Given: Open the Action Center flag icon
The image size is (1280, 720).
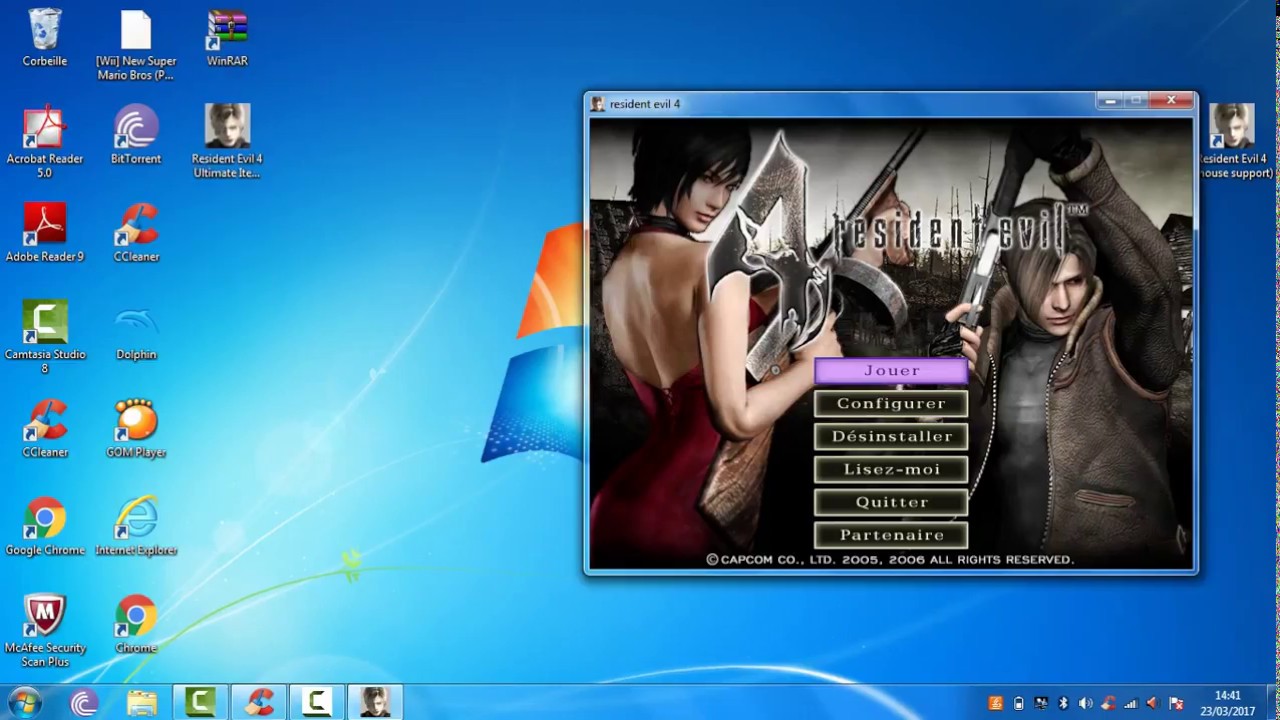Looking at the screenshot, I should point(1176,703).
